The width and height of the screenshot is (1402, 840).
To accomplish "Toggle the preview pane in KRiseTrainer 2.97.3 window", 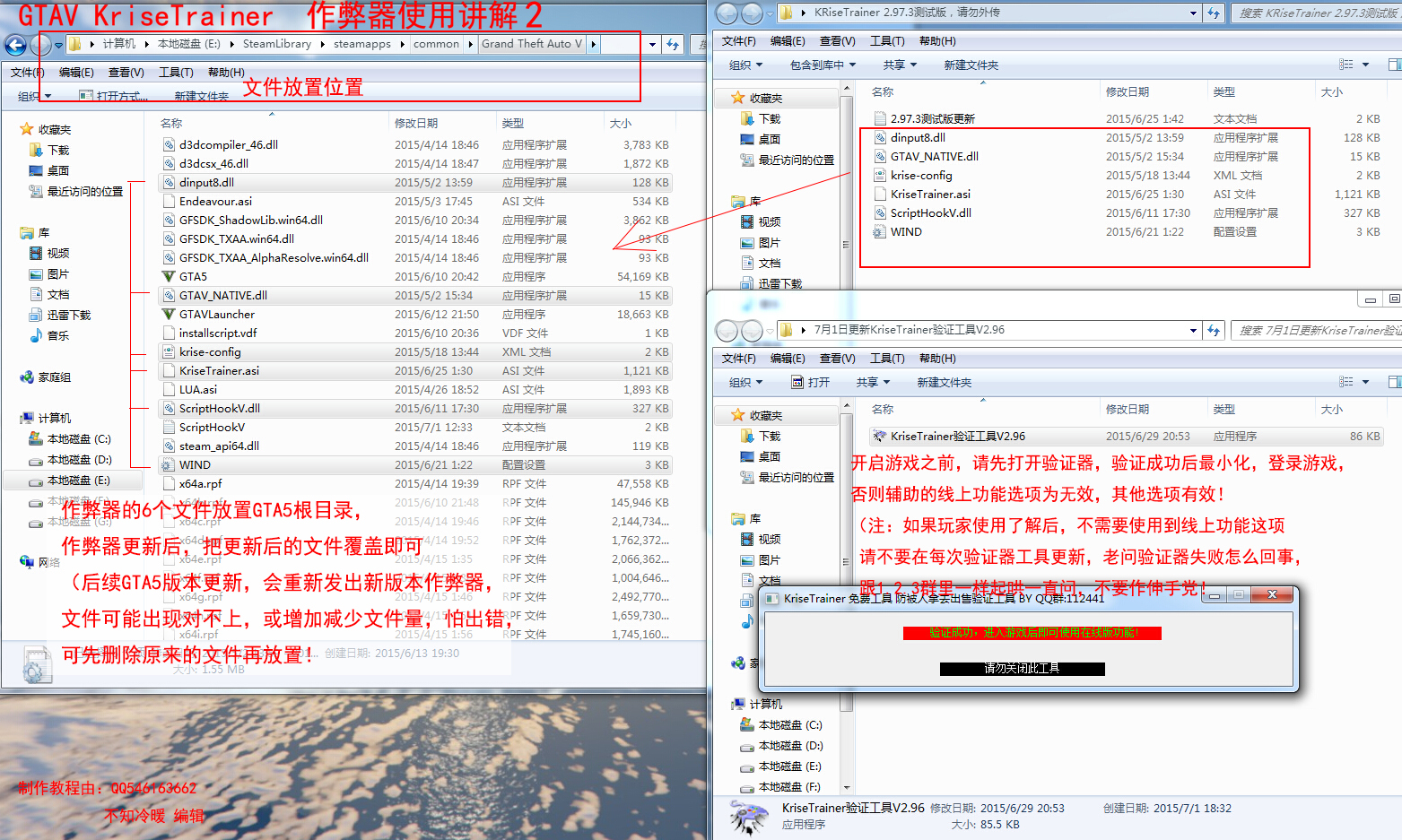I will [x=1394, y=65].
